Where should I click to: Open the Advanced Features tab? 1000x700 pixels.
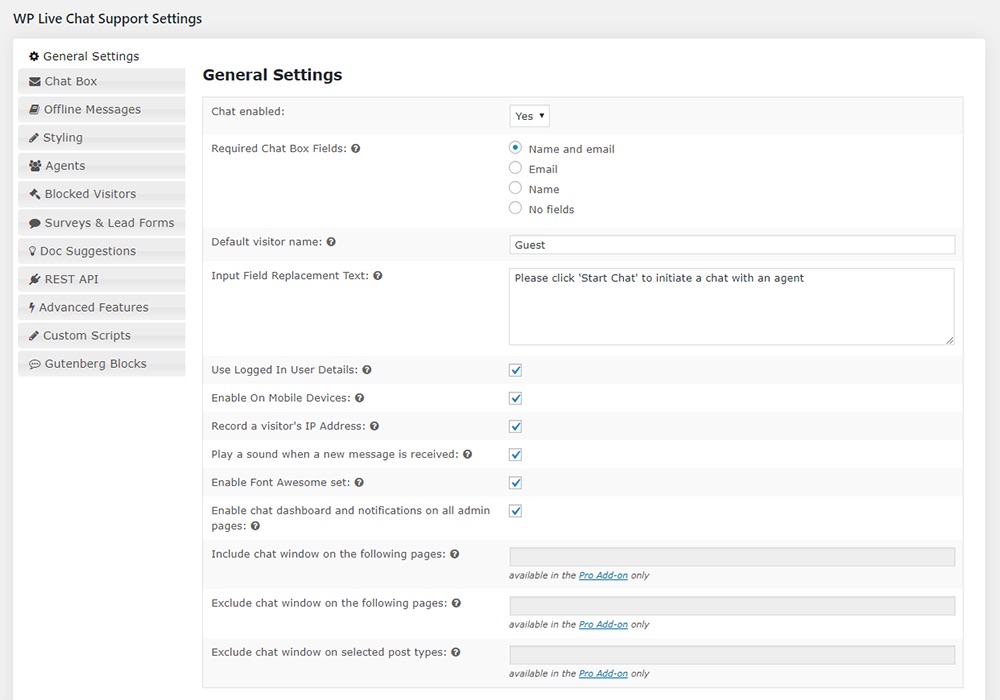coord(102,307)
